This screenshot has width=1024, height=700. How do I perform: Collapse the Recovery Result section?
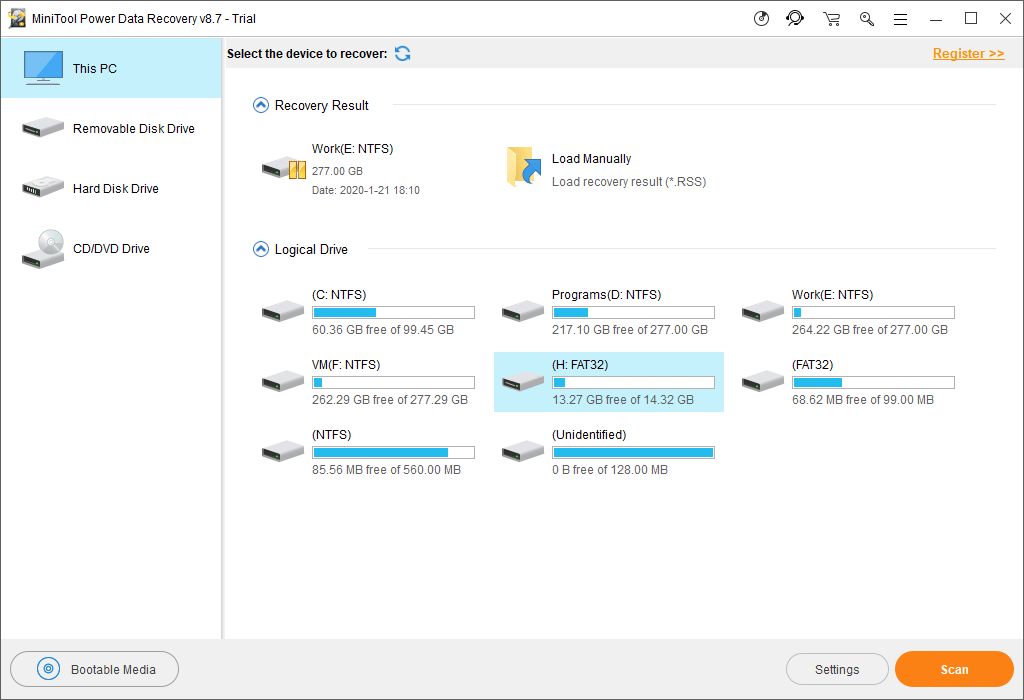click(x=261, y=105)
